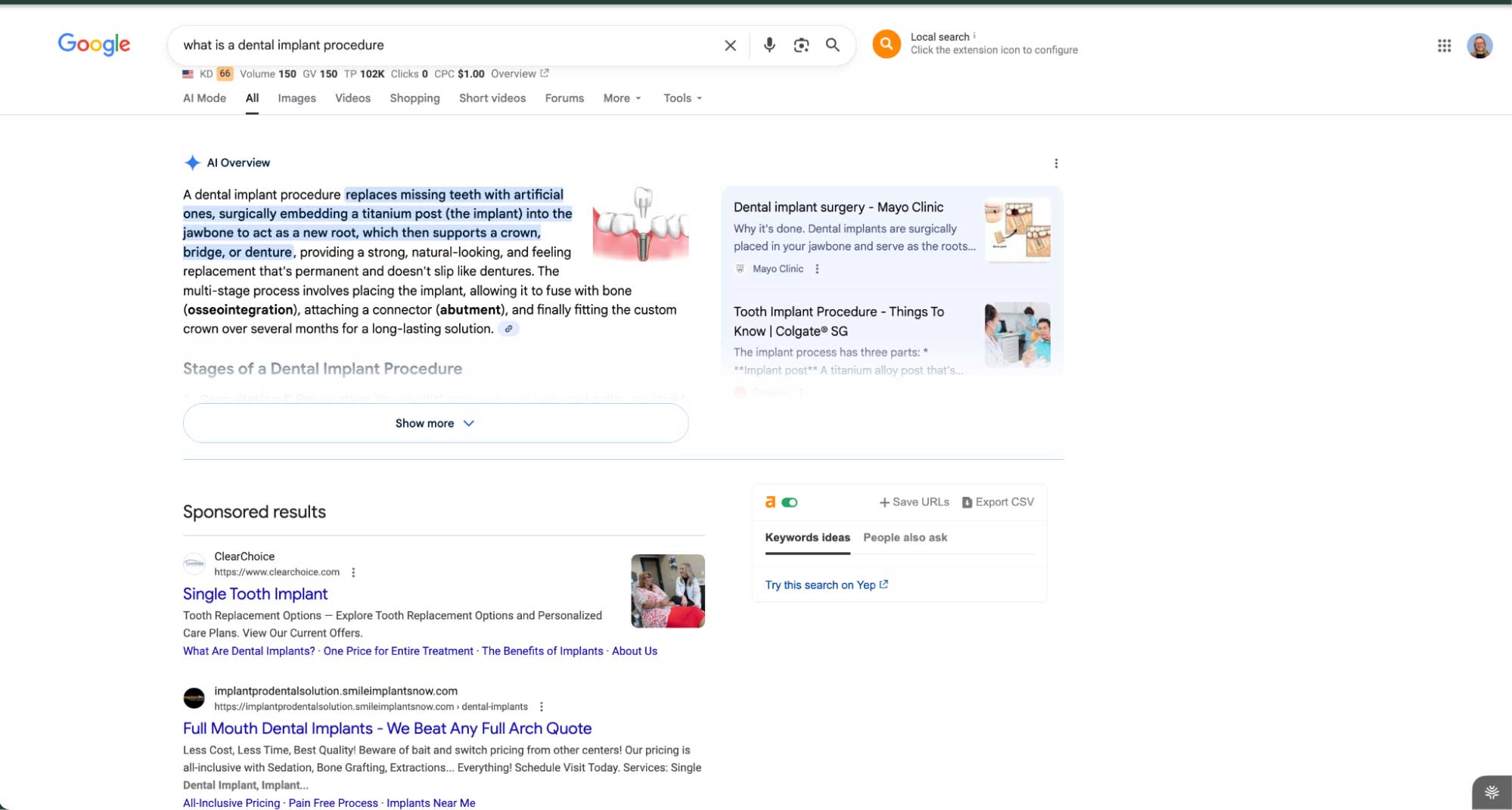Click the orange Local search extension icon
Viewport: 1512px width, 810px height.
click(886, 44)
